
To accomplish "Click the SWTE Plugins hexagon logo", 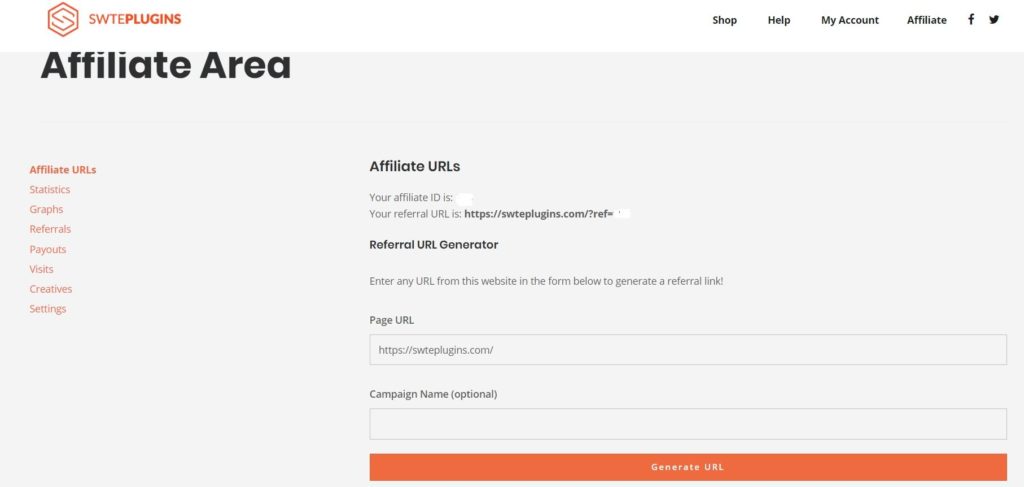I will tap(63, 20).
